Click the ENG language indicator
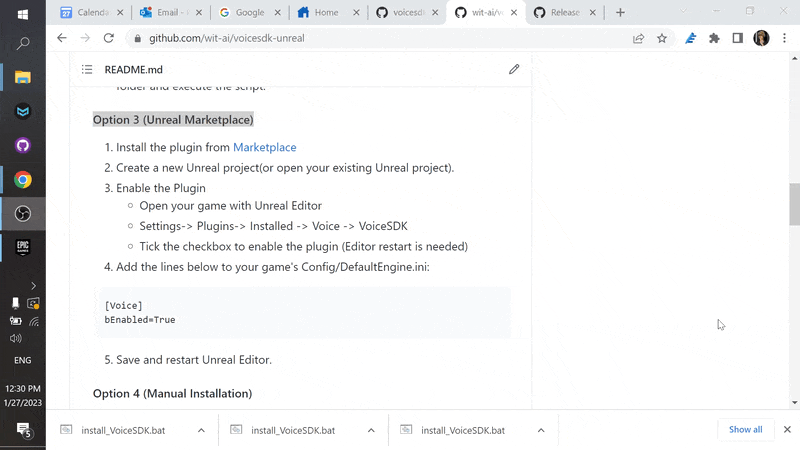The height and width of the screenshot is (450, 800). click(x=22, y=360)
